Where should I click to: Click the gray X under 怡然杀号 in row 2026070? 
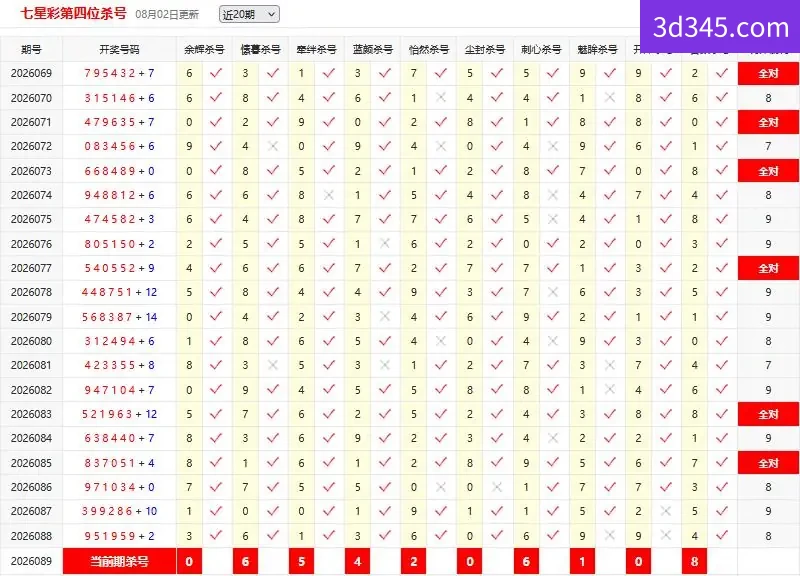441,97
